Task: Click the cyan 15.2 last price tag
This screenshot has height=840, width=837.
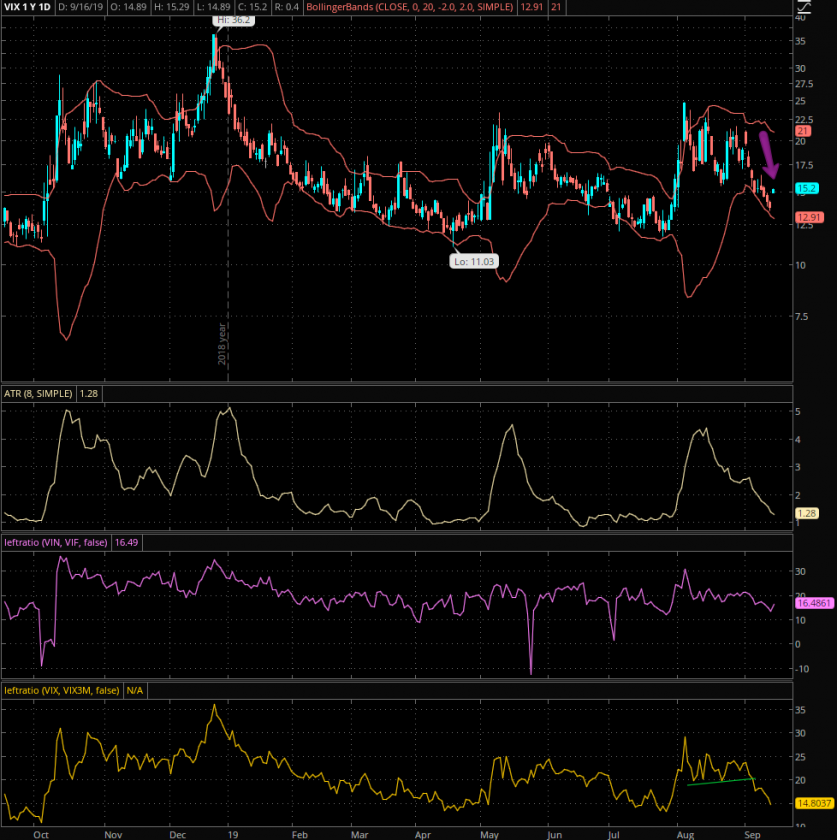Action: pyautogui.click(x=806, y=188)
